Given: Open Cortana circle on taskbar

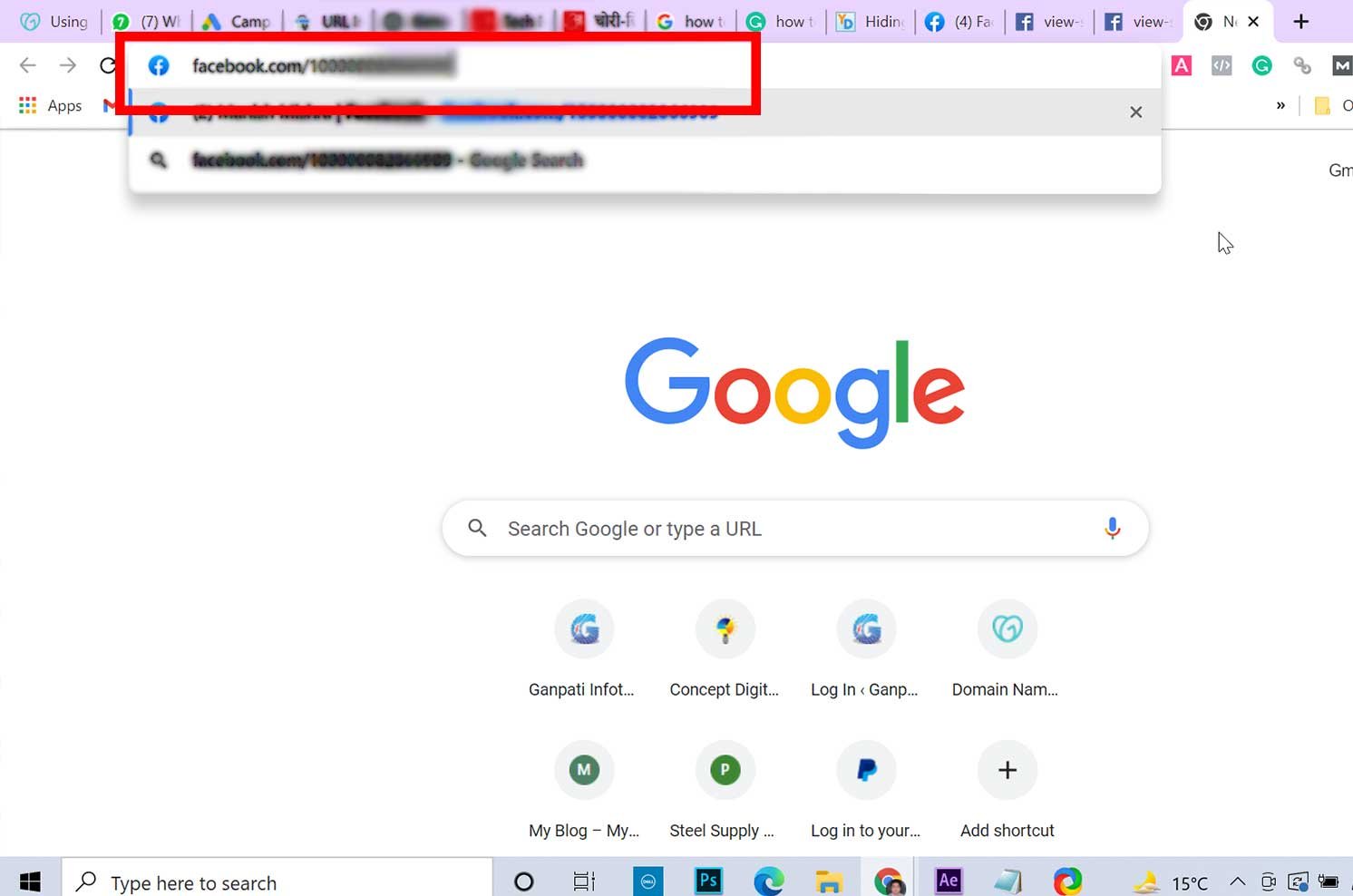Looking at the screenshot, I should (523, 881).
